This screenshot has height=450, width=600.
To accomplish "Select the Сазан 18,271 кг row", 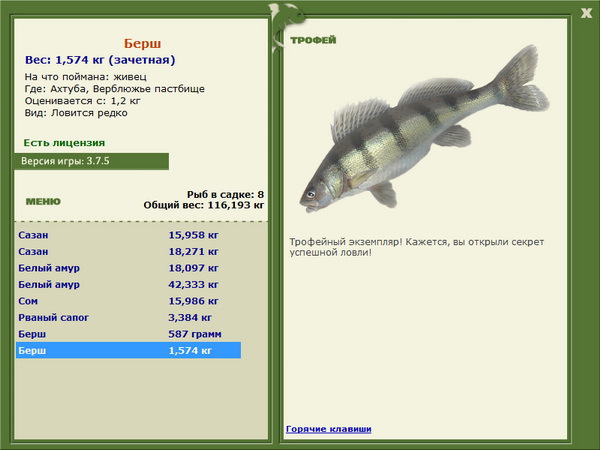I will click(x=129, y=251).
